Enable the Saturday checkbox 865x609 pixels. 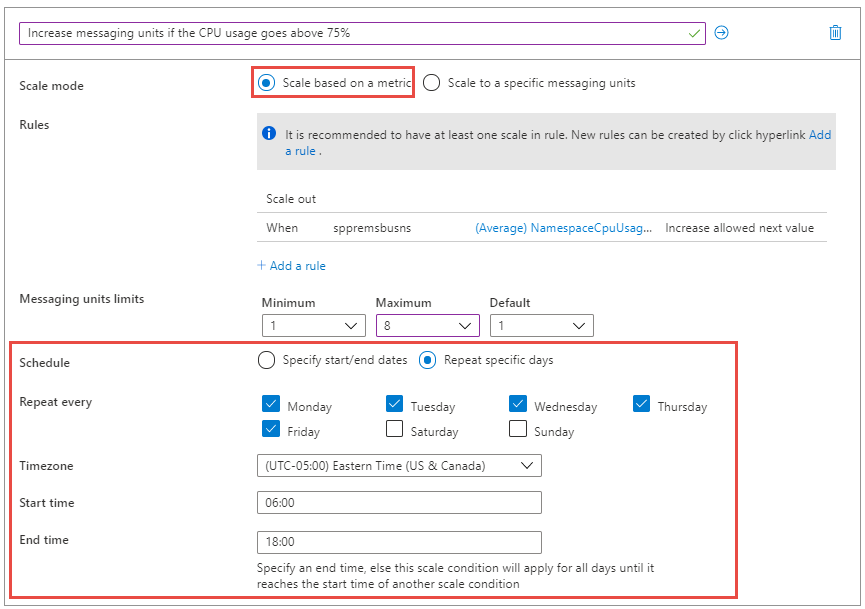click(394, 429)
